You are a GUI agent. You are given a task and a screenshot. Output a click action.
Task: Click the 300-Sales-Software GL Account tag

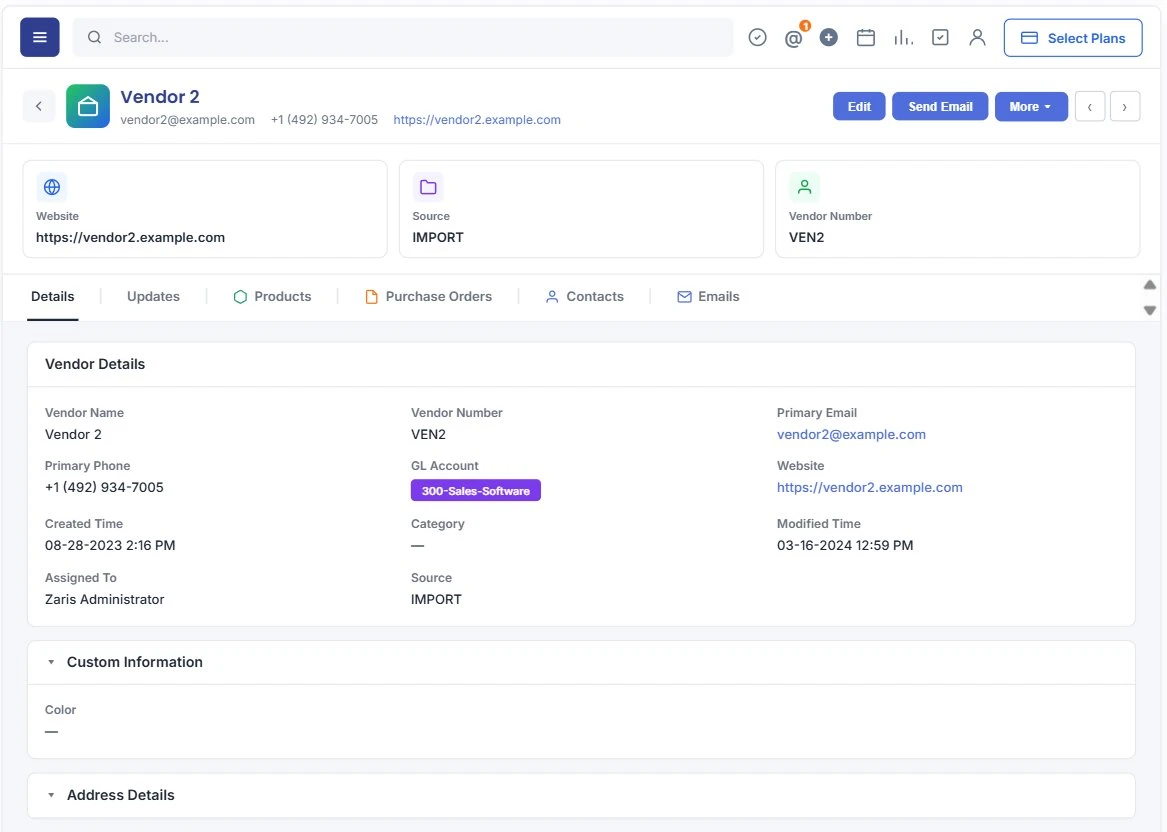476,490
